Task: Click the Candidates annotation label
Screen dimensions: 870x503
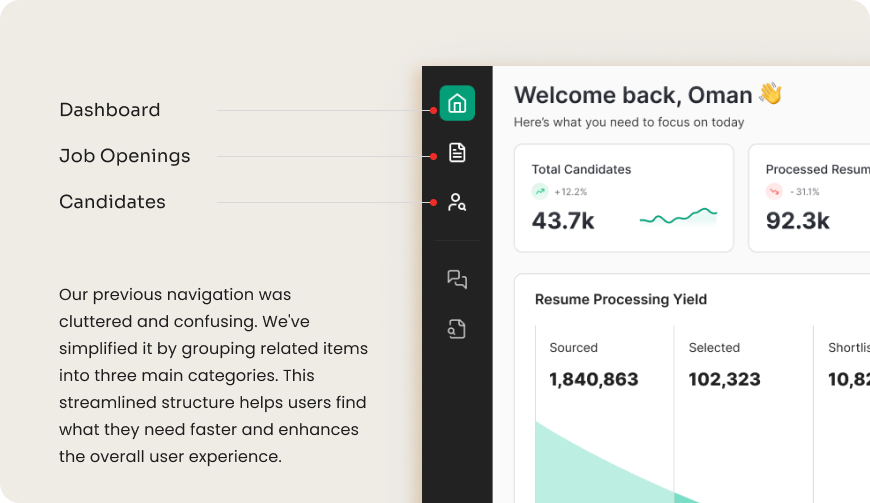Action: (113, 202)
